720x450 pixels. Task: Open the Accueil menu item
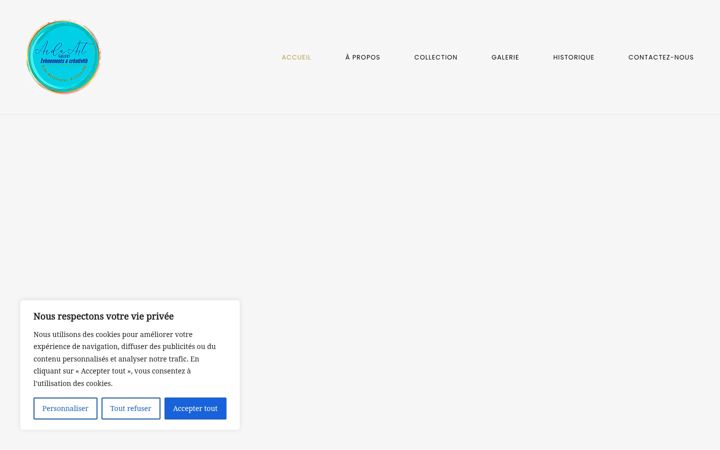[296, 57]
